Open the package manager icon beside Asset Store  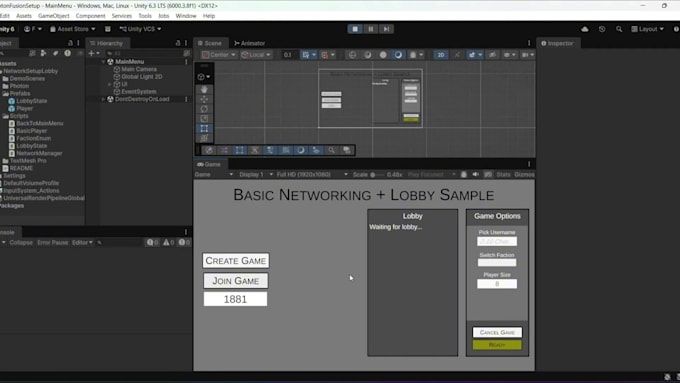(108, 29)
